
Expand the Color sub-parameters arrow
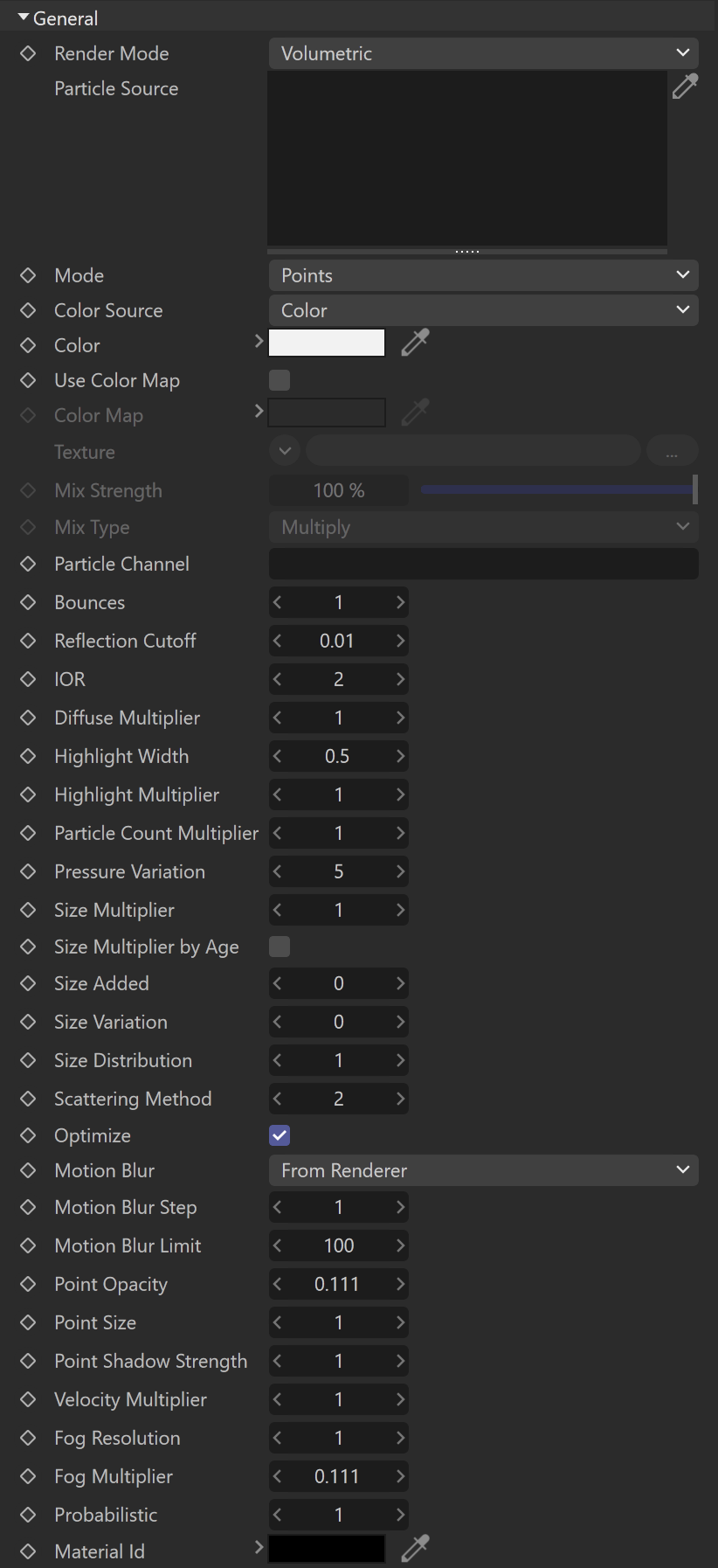tap(259, 342)
